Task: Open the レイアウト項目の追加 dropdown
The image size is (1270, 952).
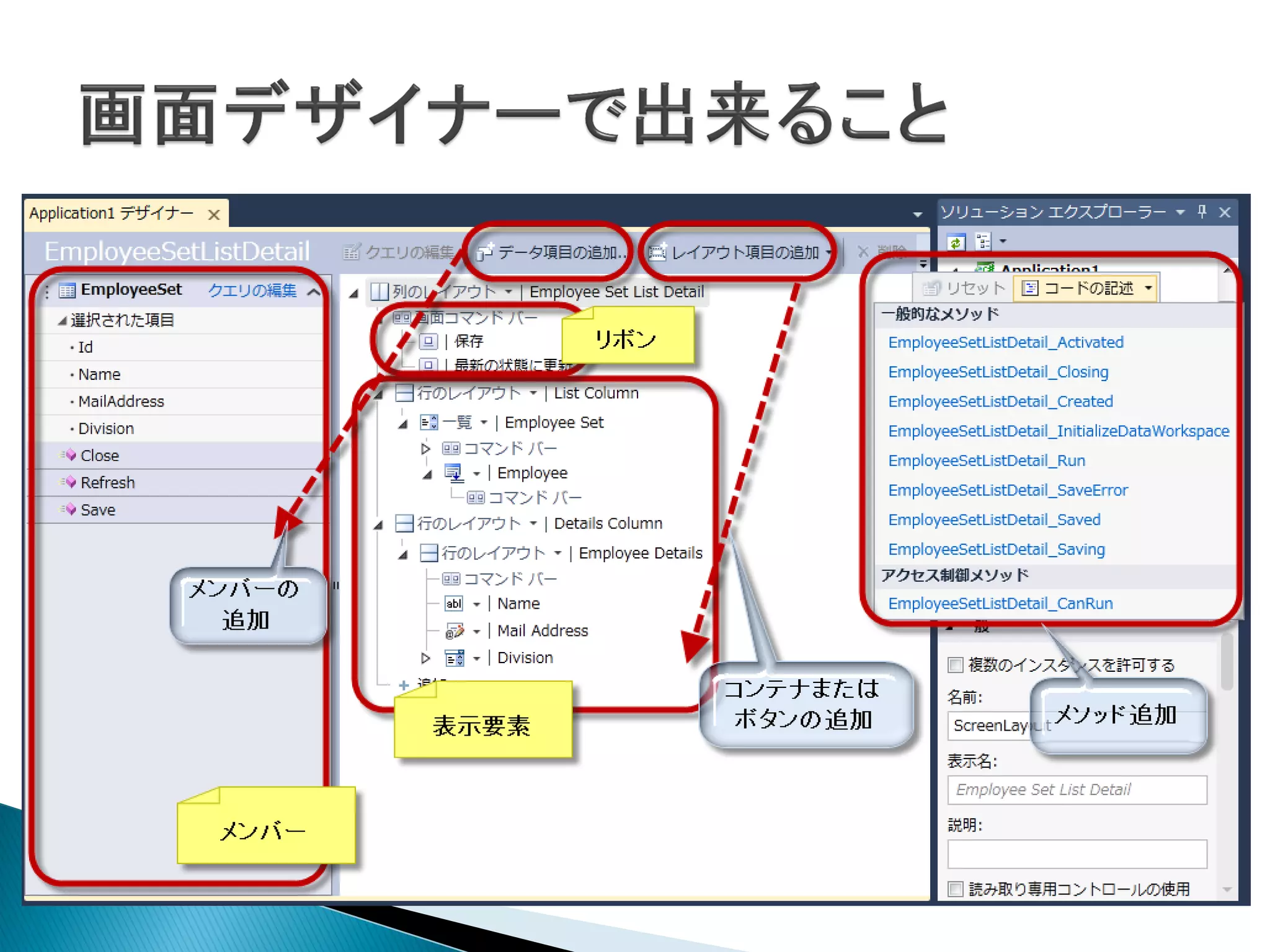Action: [828, 252]
